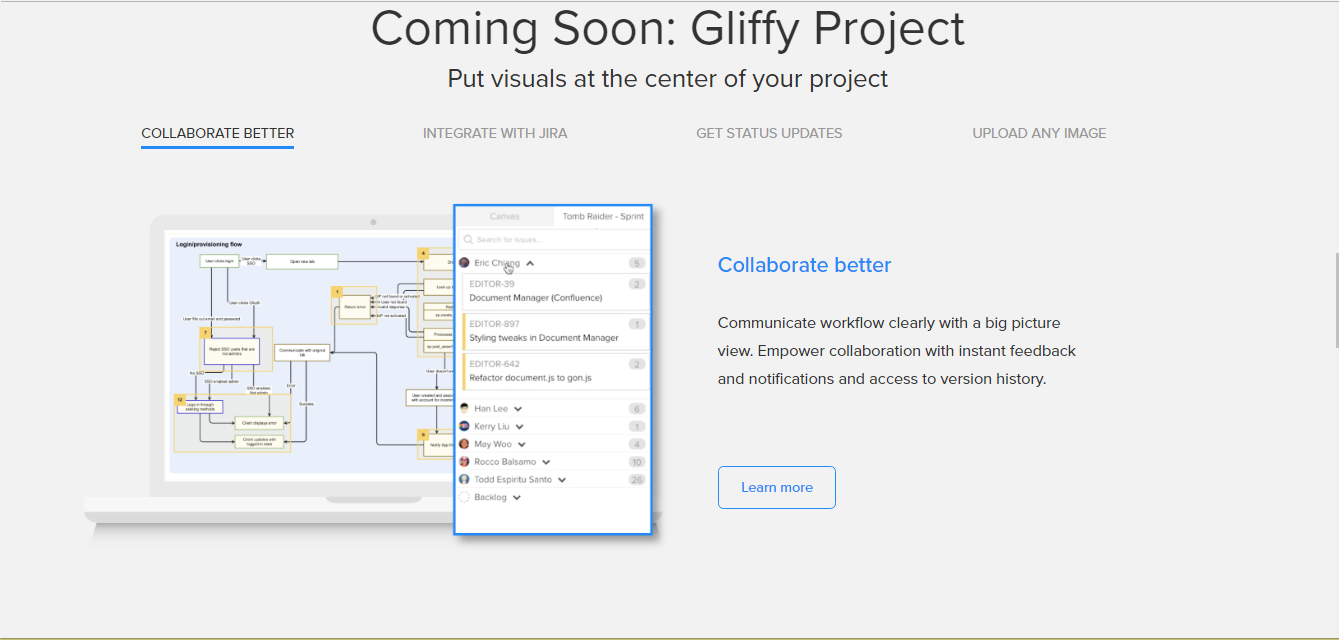1339x640 pixels.
Task: Click May Woo's avatar icon
Action: point(464,444)
